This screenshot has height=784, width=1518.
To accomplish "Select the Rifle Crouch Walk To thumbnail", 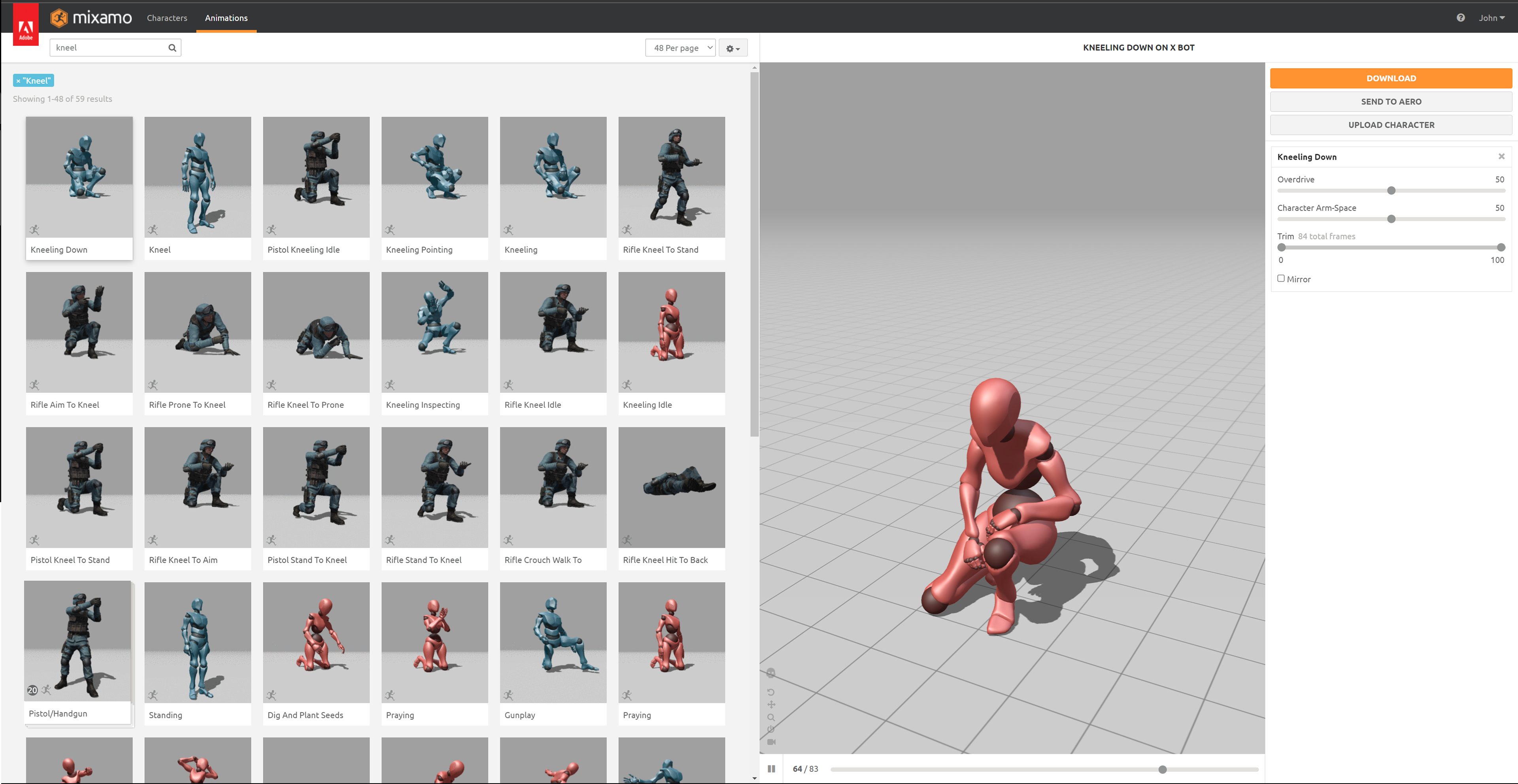I will [553, 487].
